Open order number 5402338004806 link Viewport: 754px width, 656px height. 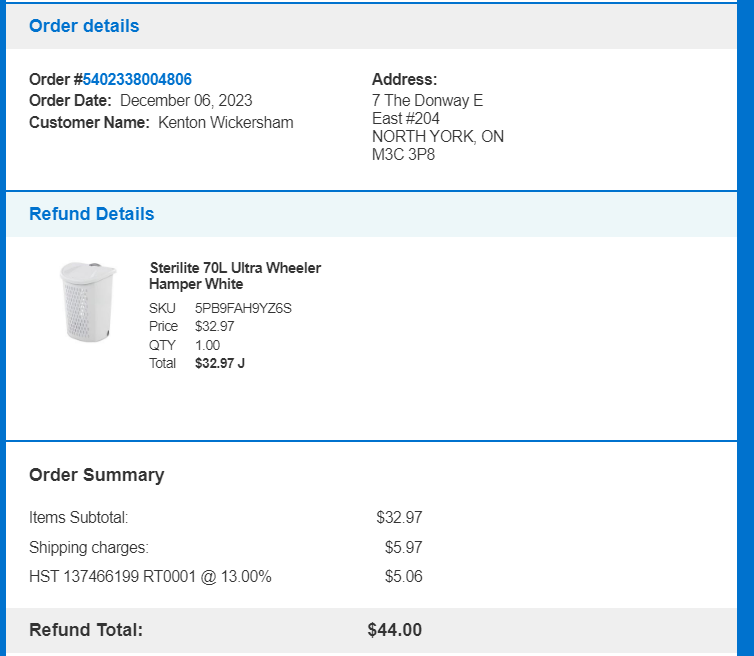coord(137,79)
